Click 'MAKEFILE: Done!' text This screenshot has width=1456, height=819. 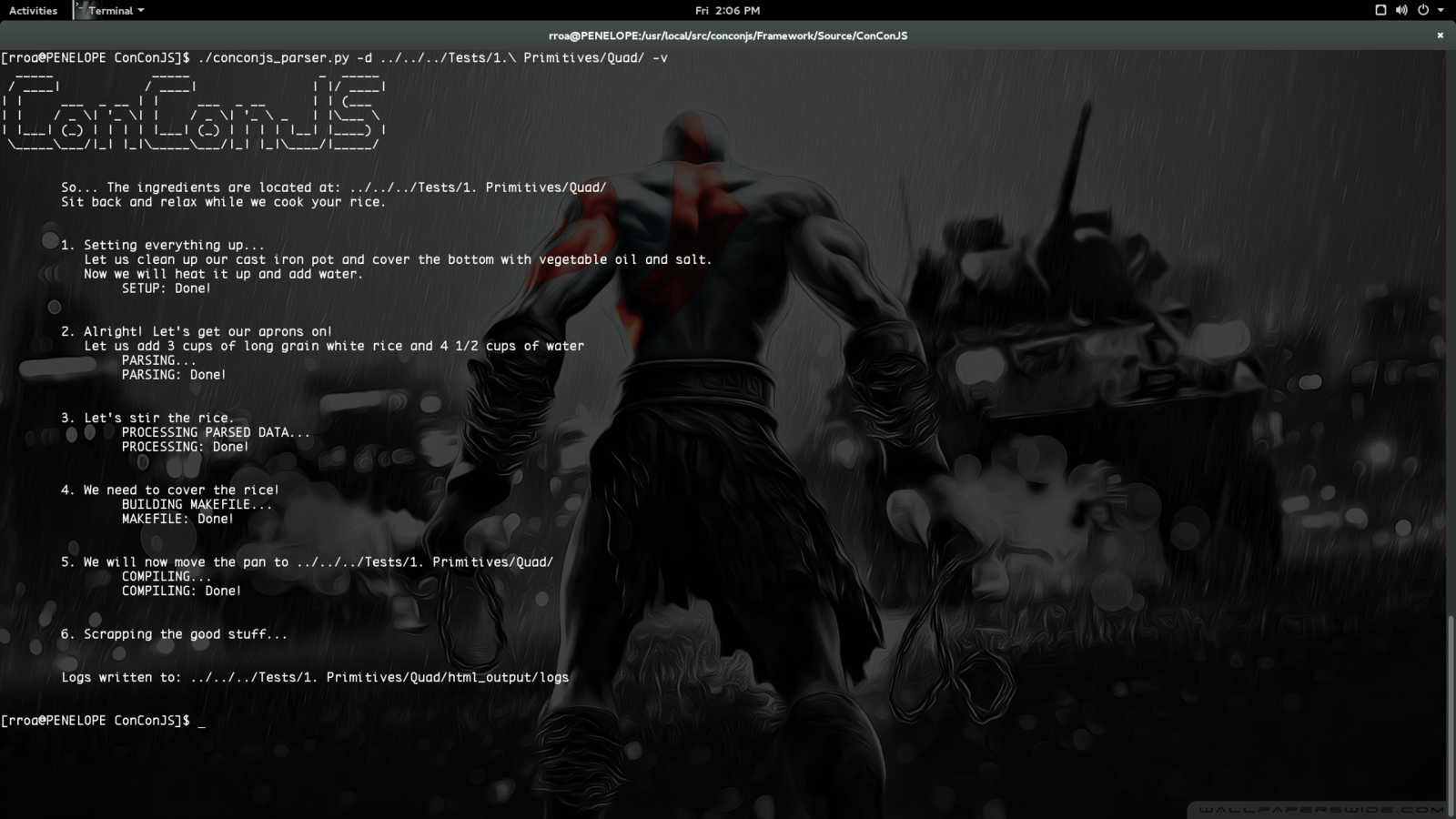[177, 519]
